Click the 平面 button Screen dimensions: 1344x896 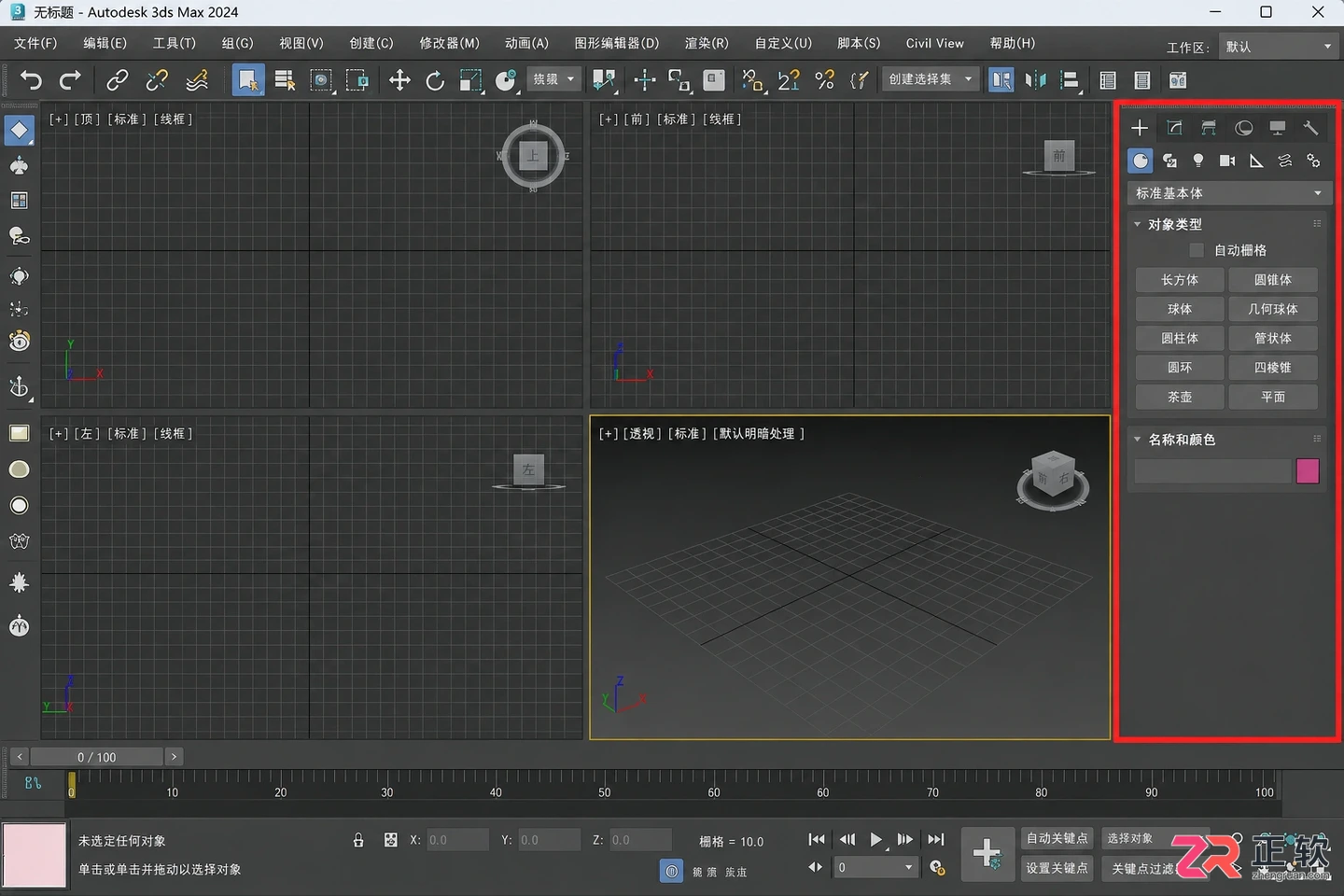point(1273,397)
